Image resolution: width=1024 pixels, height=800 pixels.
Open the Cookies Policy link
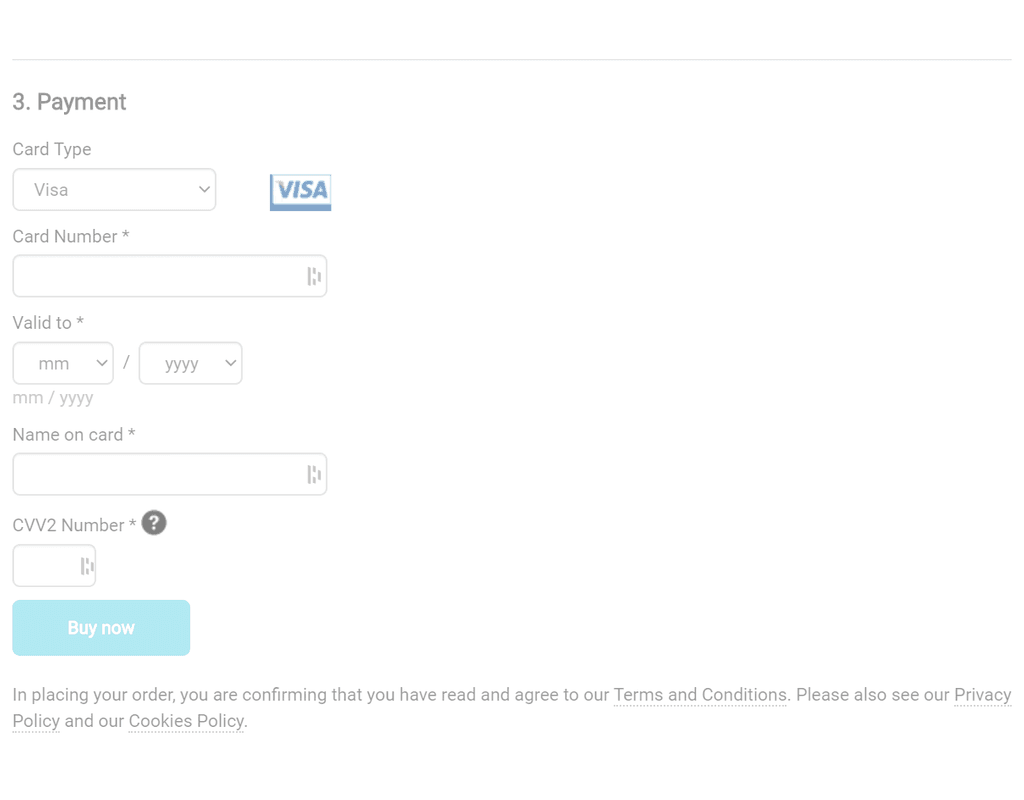point(186,721)
